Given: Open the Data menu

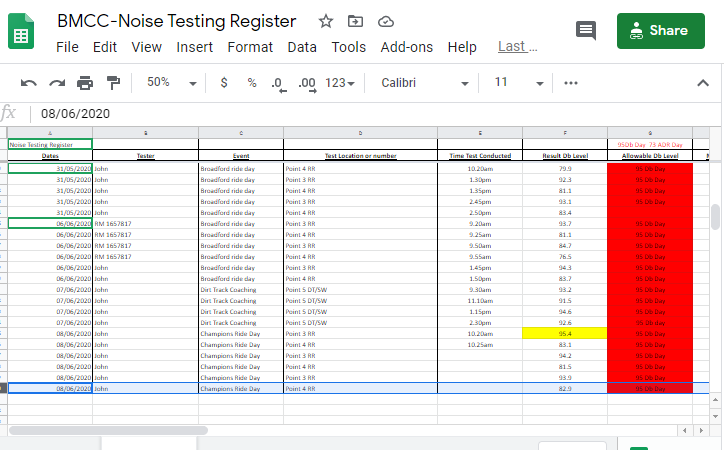Looking at the screenshot, I should coord(302,47).
